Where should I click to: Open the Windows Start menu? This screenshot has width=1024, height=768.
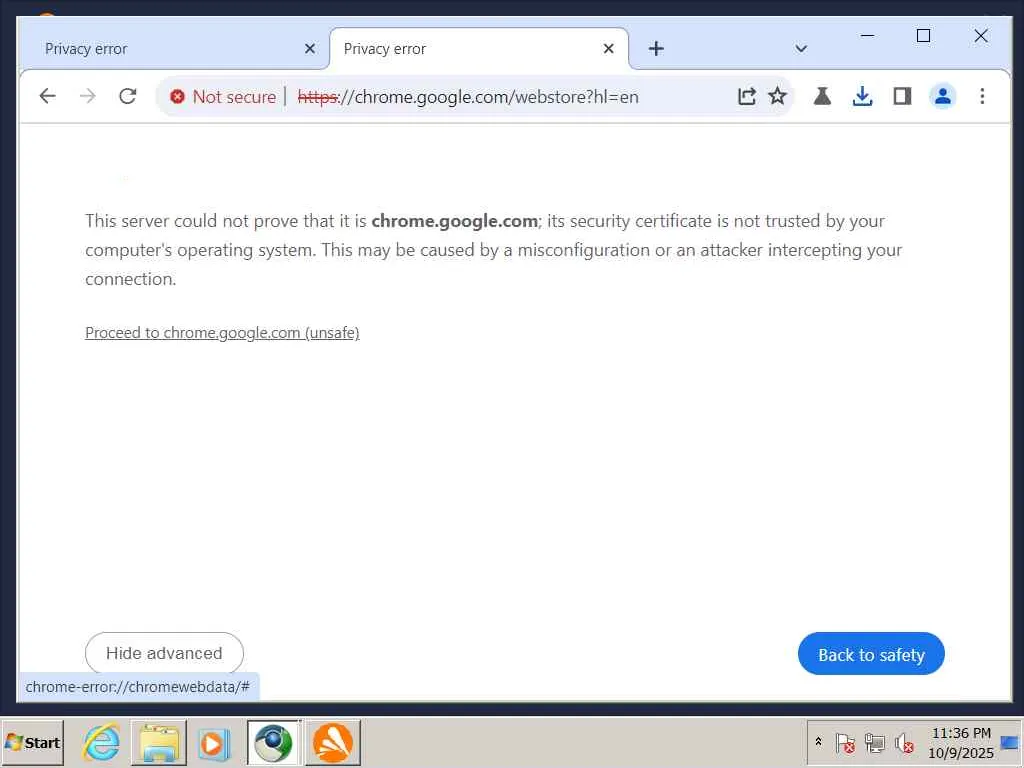[33, 743]
